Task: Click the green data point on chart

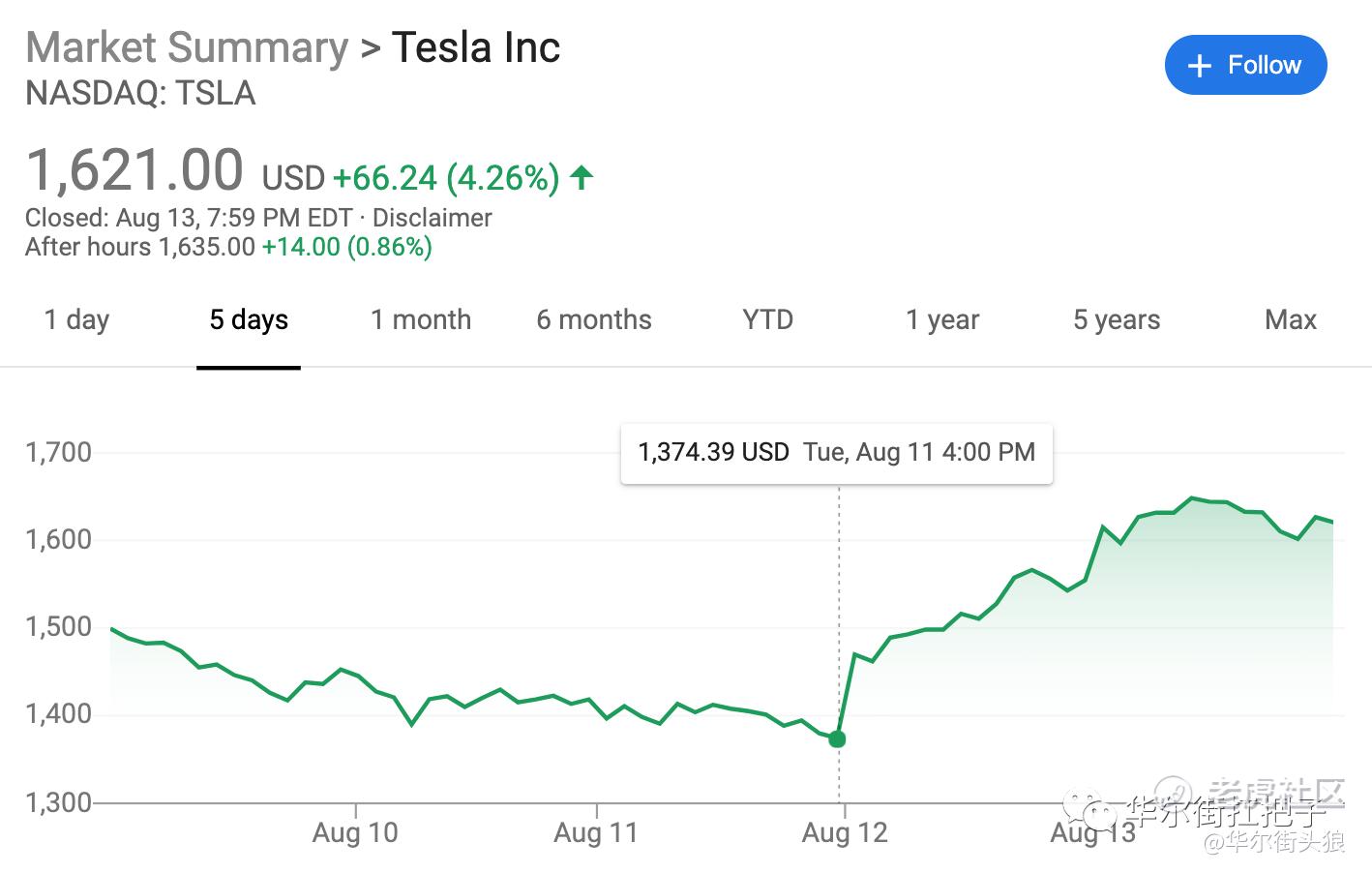Action: [838, 739]
